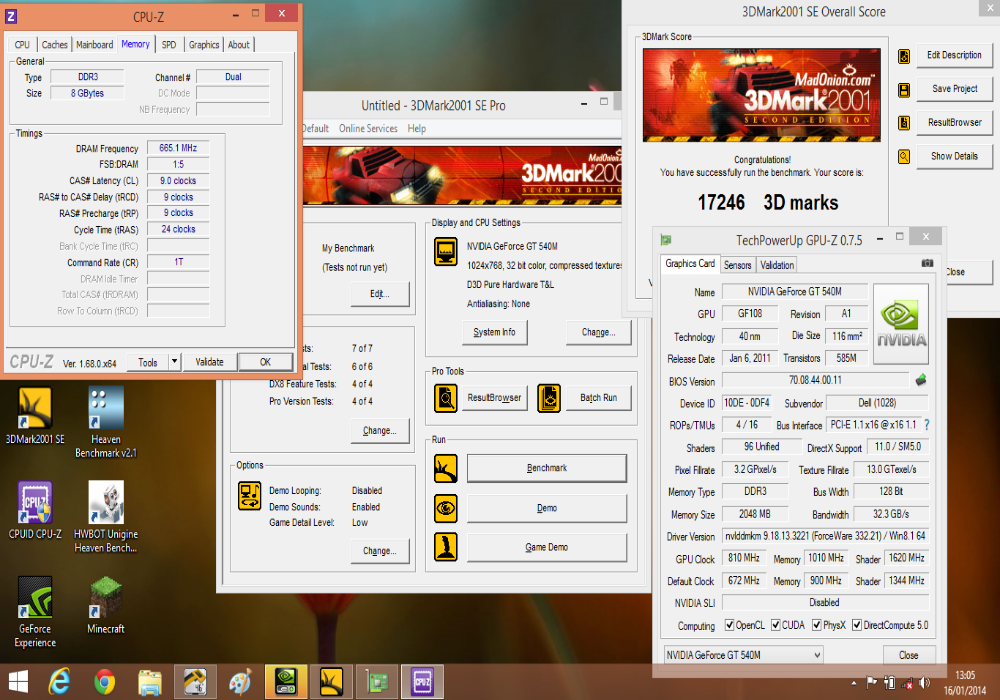Launch CPUID CPU-Z desktop shortcut
Screen dimensions: 1000x700
tap(35, 510)
